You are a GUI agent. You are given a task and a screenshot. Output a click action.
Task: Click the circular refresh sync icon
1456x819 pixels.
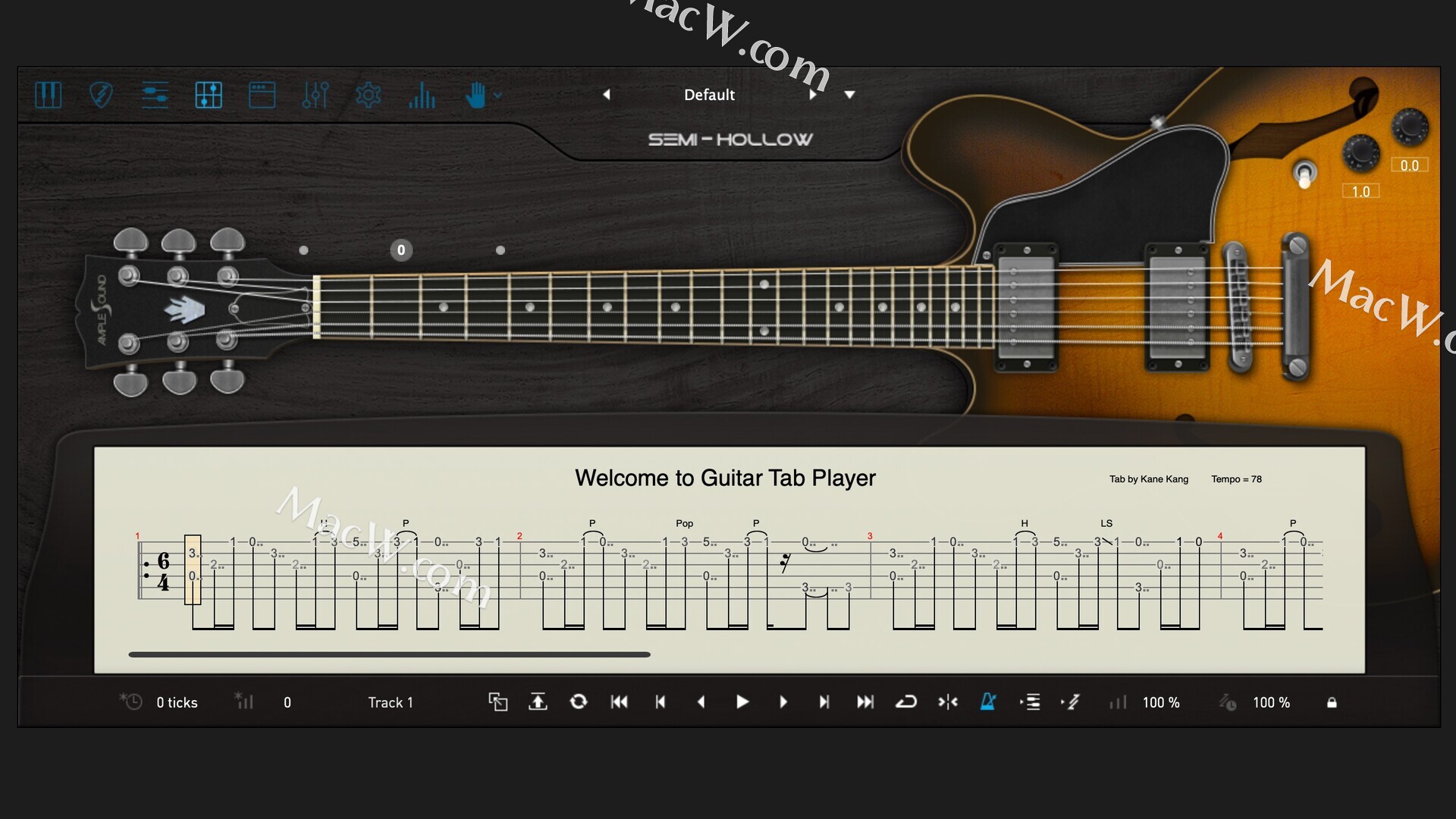[579, 702]
